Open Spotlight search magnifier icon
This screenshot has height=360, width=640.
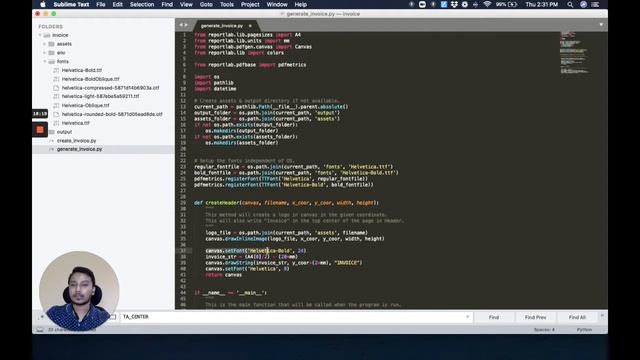pyautogui.click(x=570, y=4)
